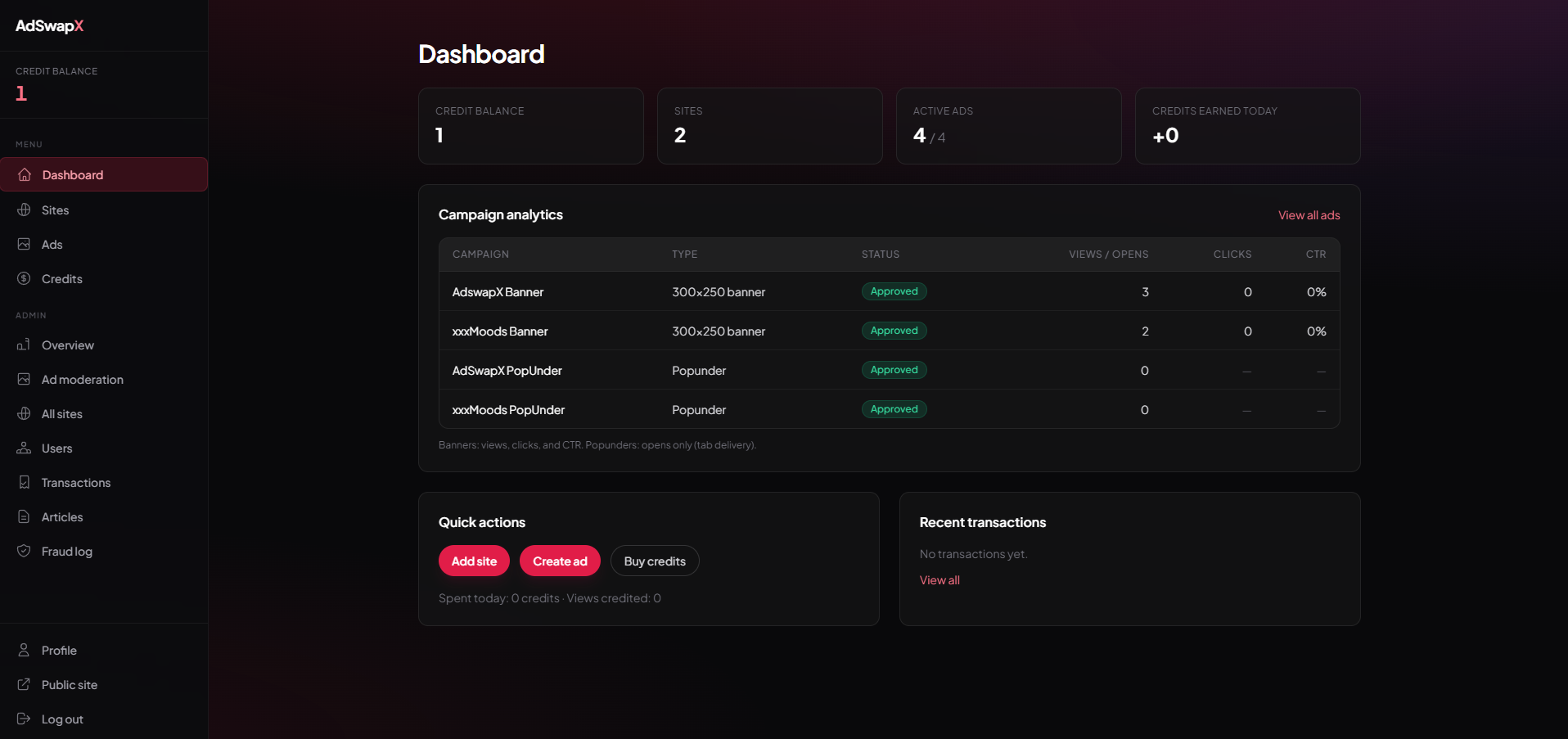This screenshot has width=1568, height=739.
Task: Open the Dashboard menu item
Action: [x=104, y=174]
